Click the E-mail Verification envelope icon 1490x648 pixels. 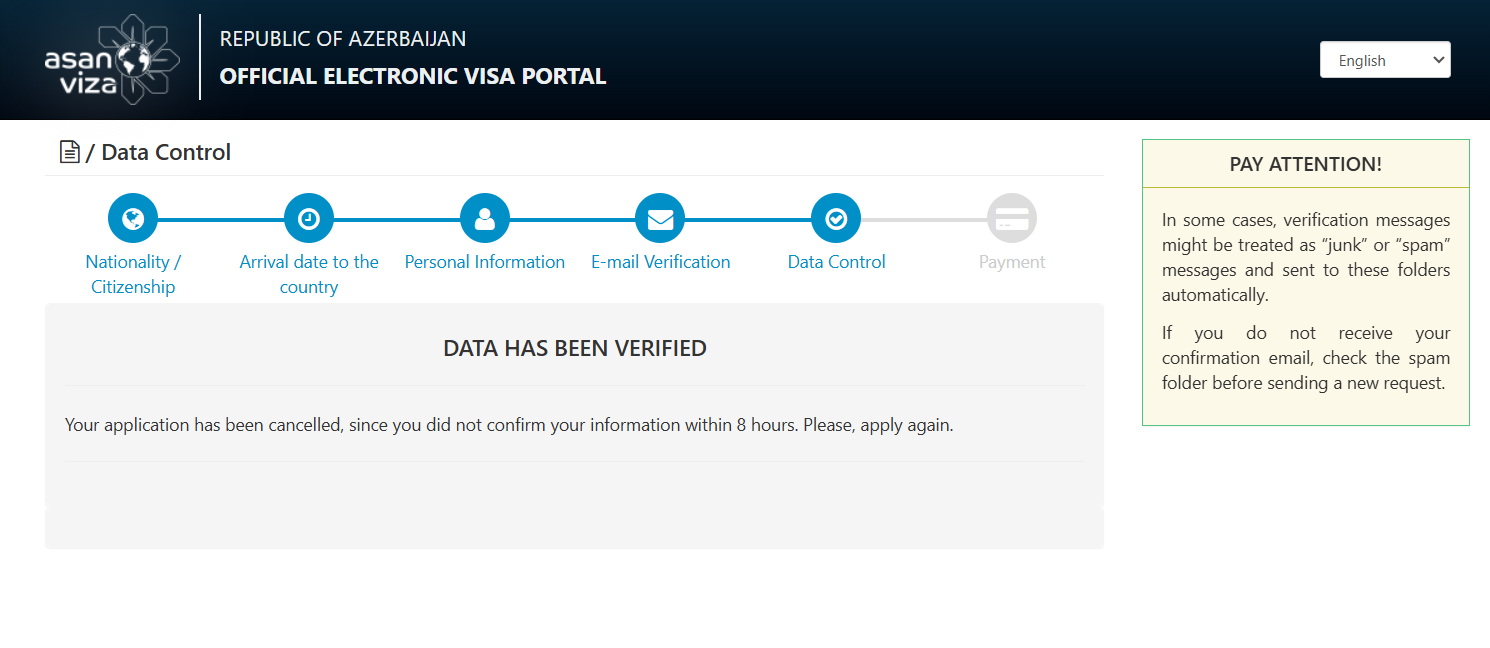coord(660,218)
